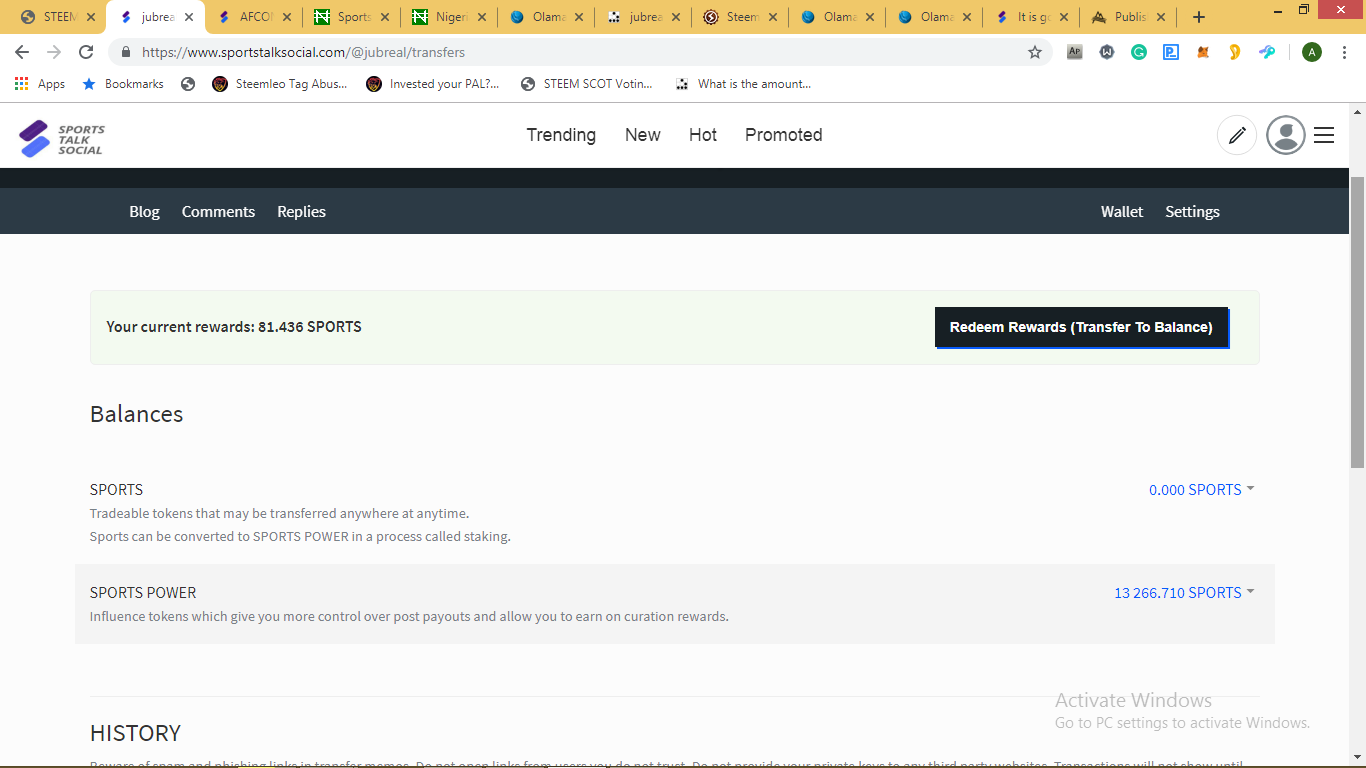Viewport: 1366px width, 768px height.
Task: Click the URL address bar
Action: point(580,52)
